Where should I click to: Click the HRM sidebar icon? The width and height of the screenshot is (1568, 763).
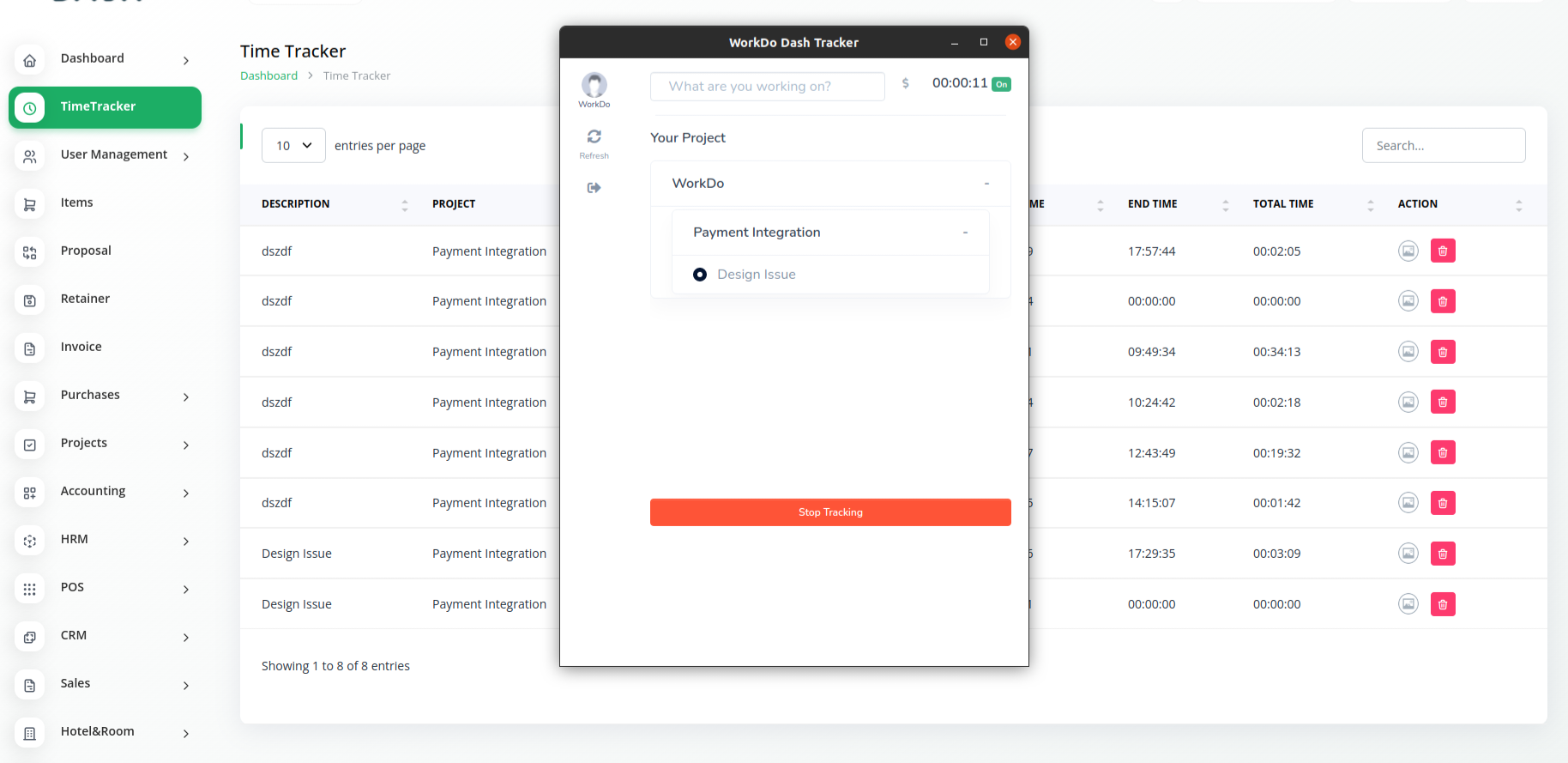click(x=30, y=541)
